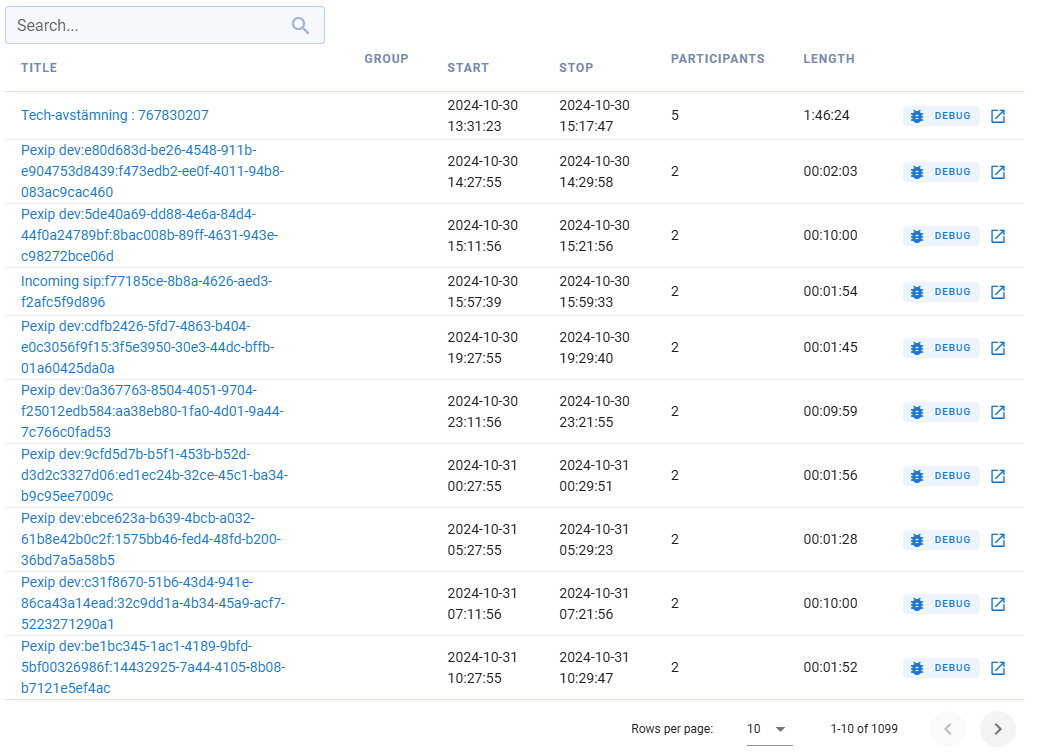Screen dimensions: 1046x754
Task: Open external link for Pexip dev:cdfb2426 row
Action: (x=997, y=348)
